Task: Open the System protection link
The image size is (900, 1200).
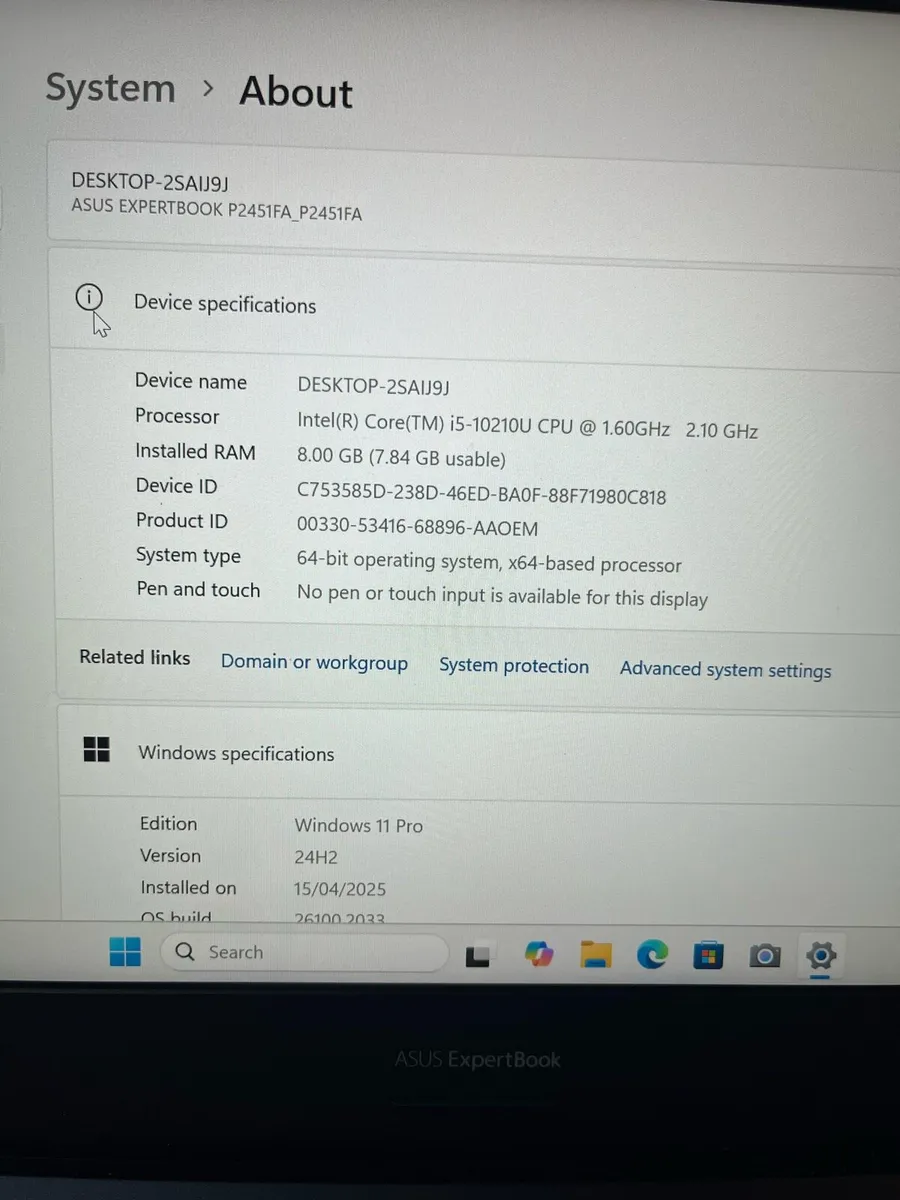Action: point(514,666)
